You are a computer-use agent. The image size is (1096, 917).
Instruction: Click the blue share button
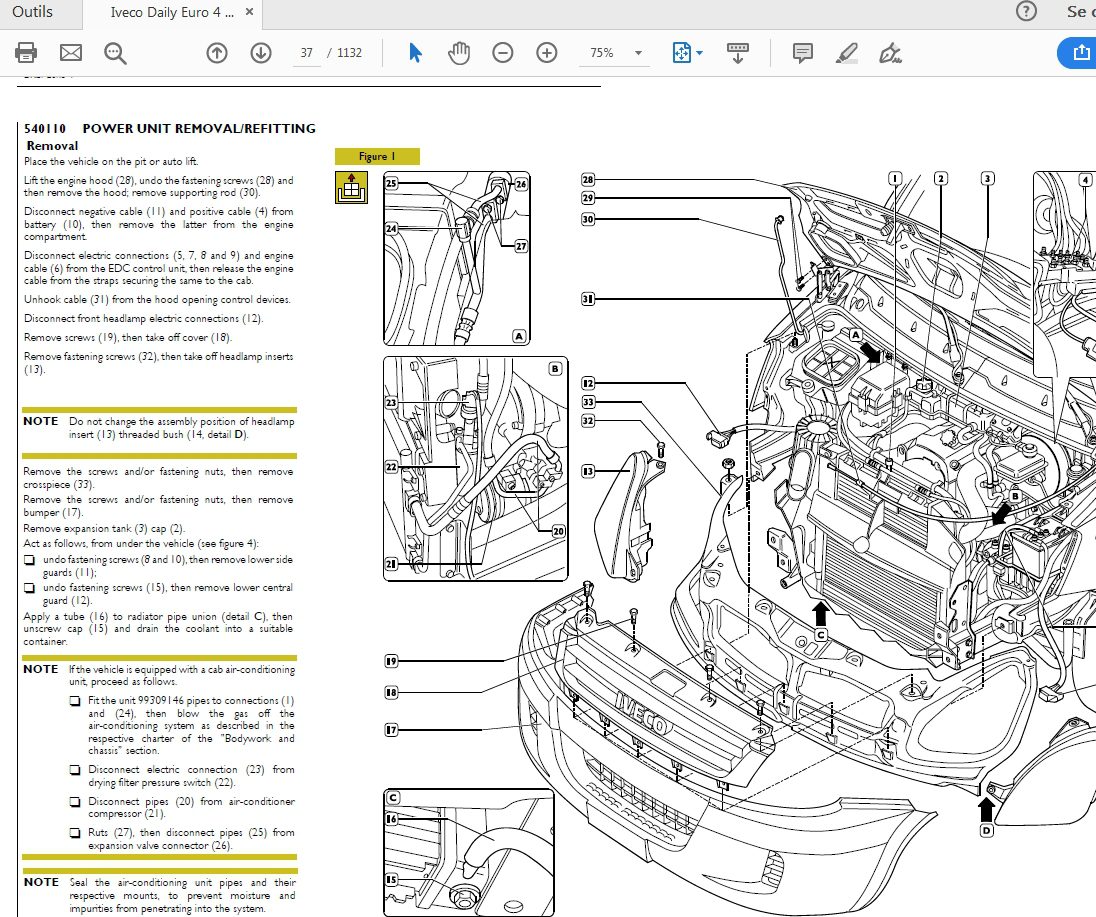pos(1077,52)
